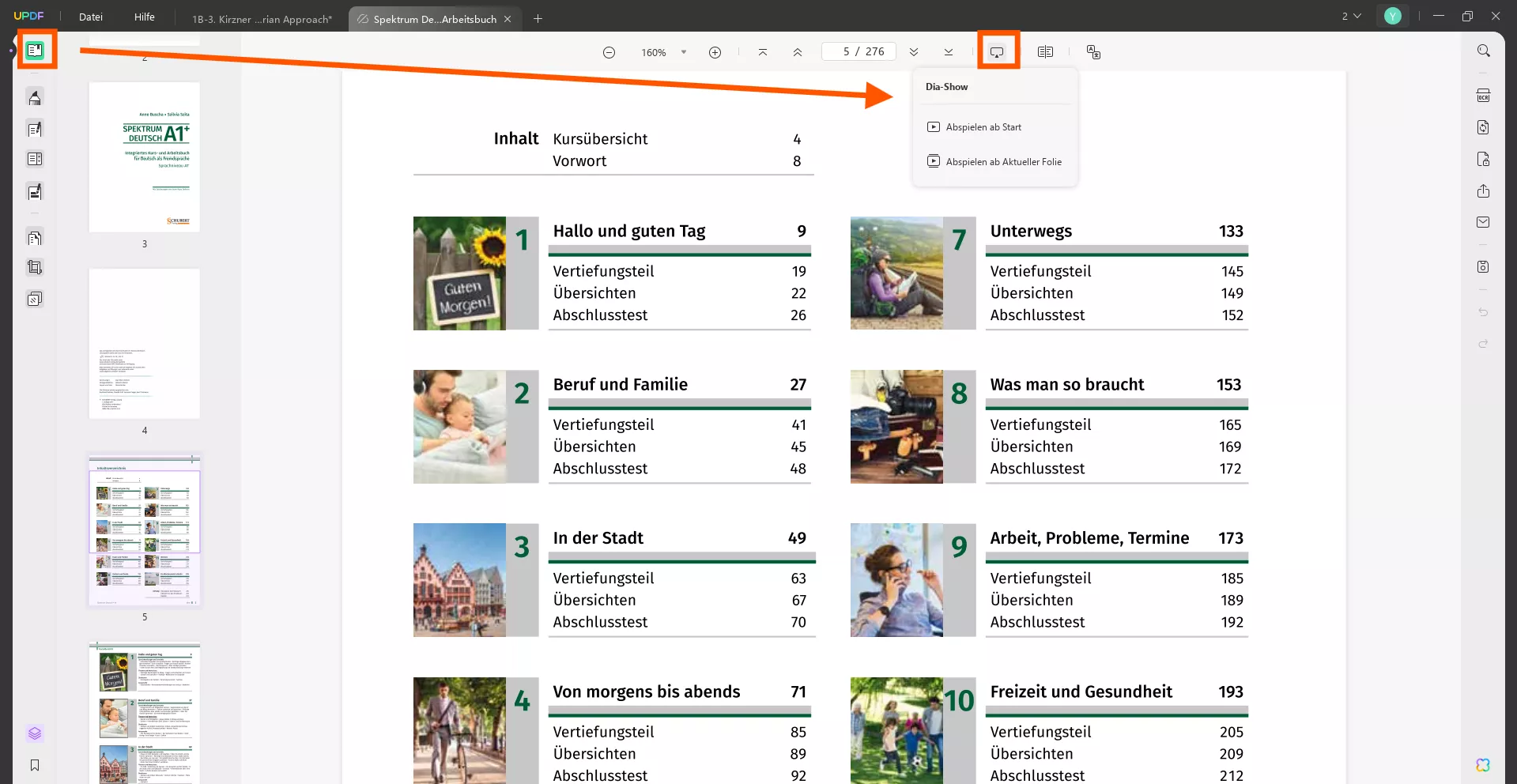Open the convert PDF icon
This screenshot has height=784, width=1517.
click(x=1484, y=127)
